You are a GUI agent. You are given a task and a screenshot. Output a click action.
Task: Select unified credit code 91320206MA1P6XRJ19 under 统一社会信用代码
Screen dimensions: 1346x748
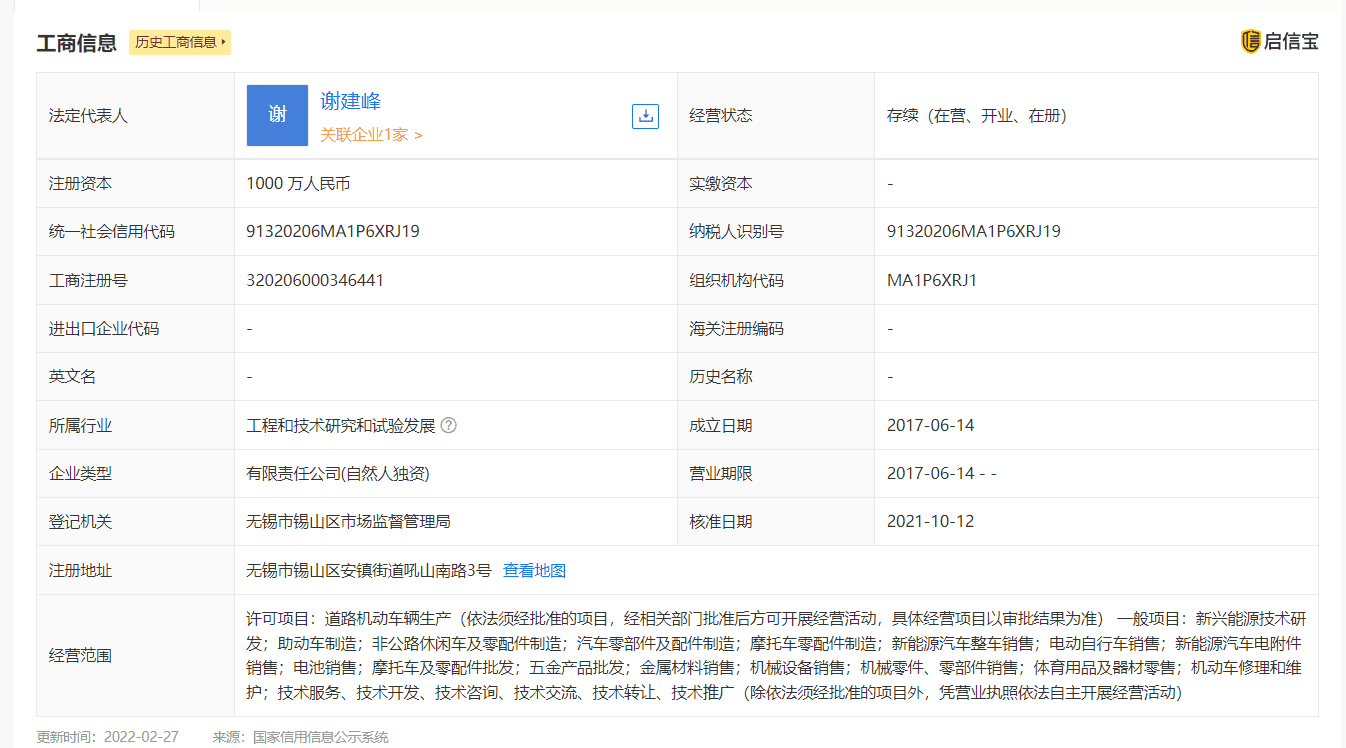click(333, 231)
